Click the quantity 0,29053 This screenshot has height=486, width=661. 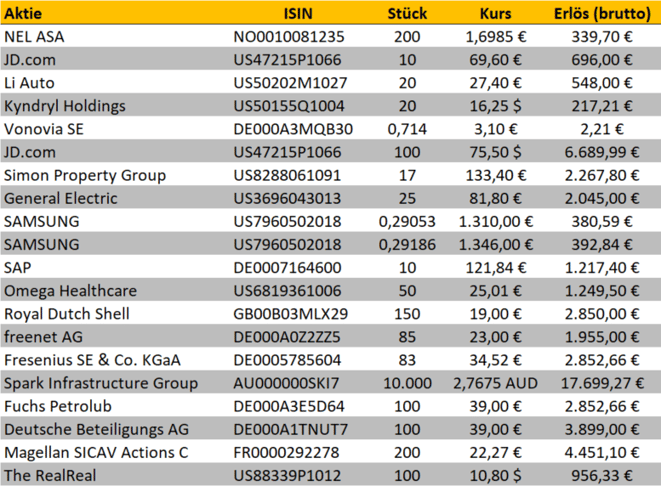click(x=407, y=222)
